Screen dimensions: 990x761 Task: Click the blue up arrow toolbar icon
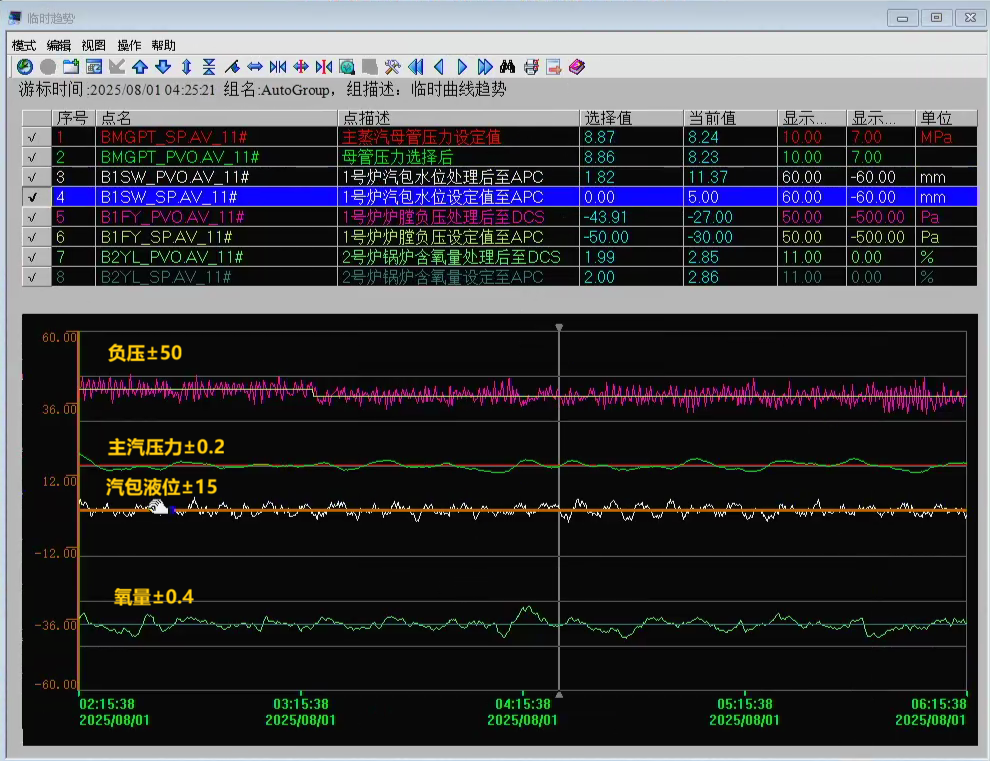(140, 67)
